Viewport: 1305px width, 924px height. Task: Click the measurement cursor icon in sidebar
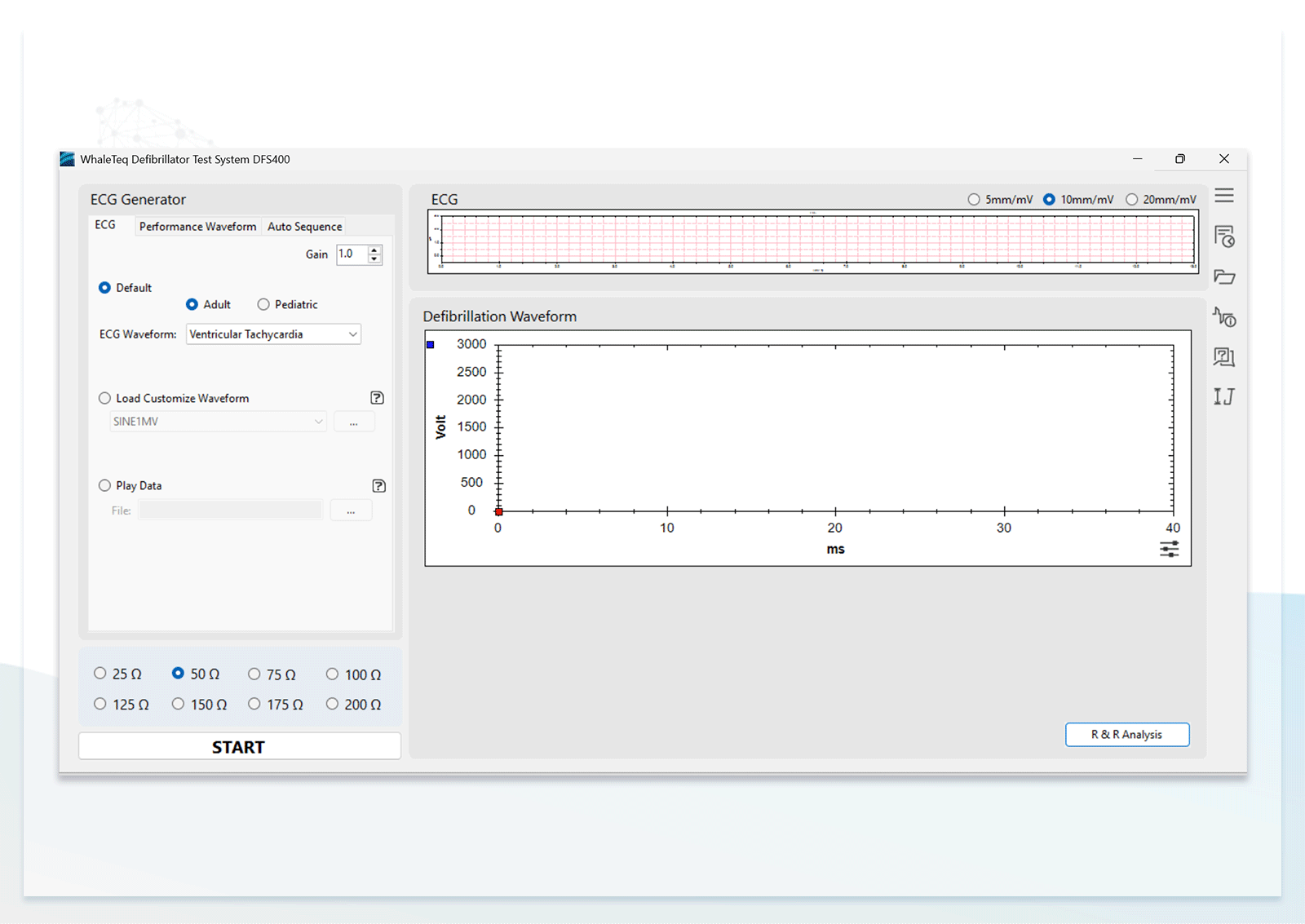pos(1224,396)
